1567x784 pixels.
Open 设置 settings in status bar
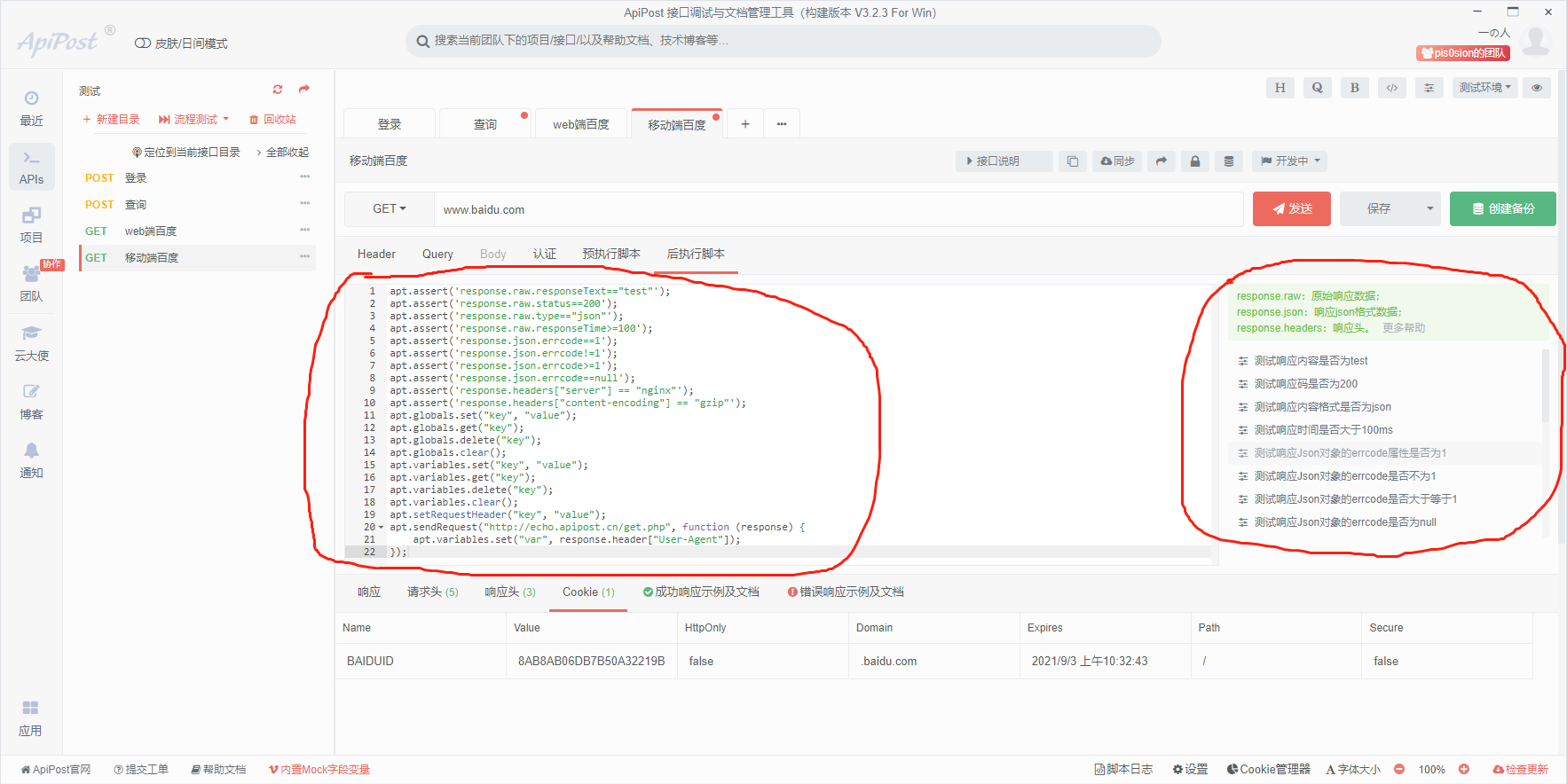1190,770
